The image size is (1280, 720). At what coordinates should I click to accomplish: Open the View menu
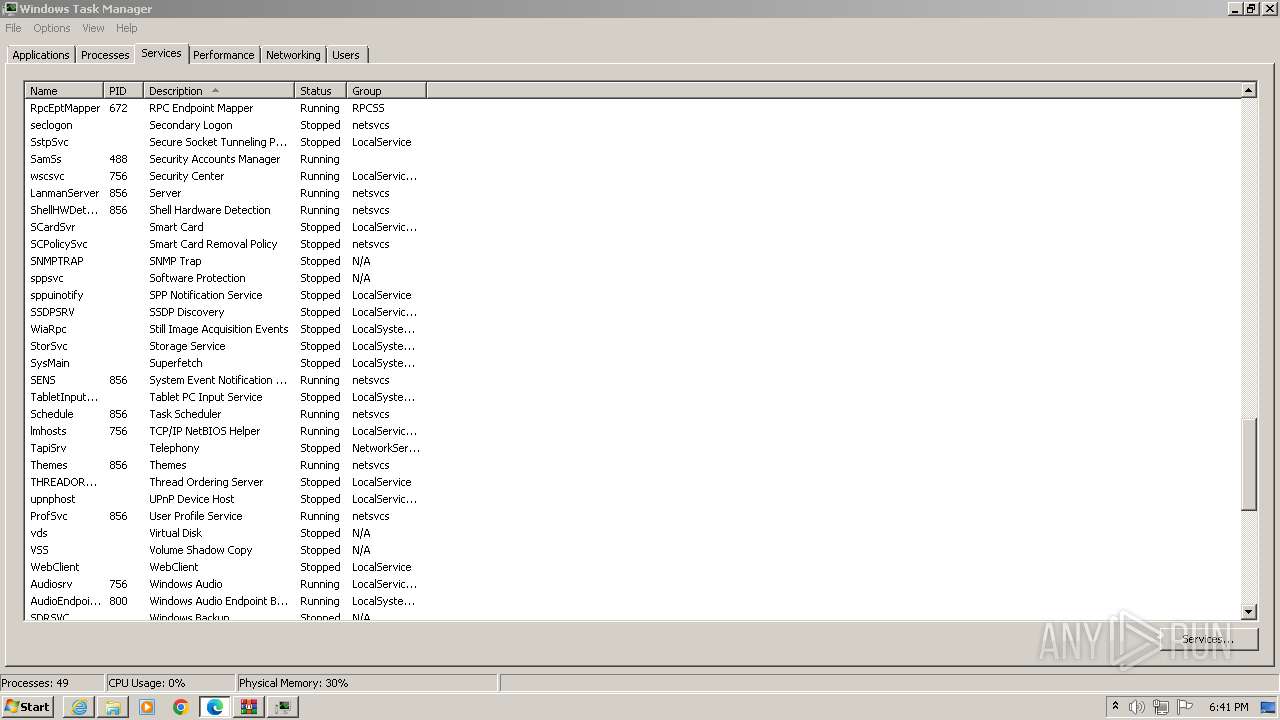[93, 28]
